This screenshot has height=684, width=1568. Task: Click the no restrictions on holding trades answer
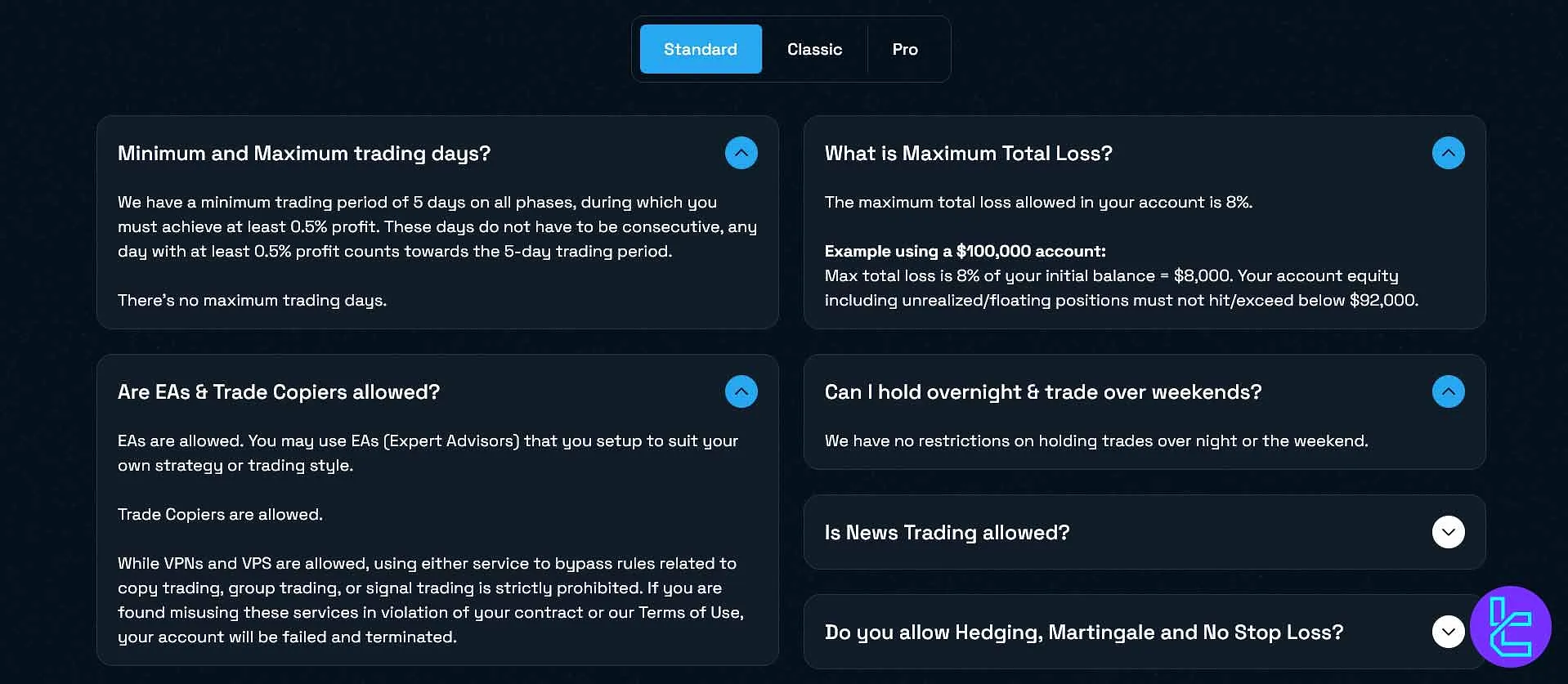point(1095,440)
